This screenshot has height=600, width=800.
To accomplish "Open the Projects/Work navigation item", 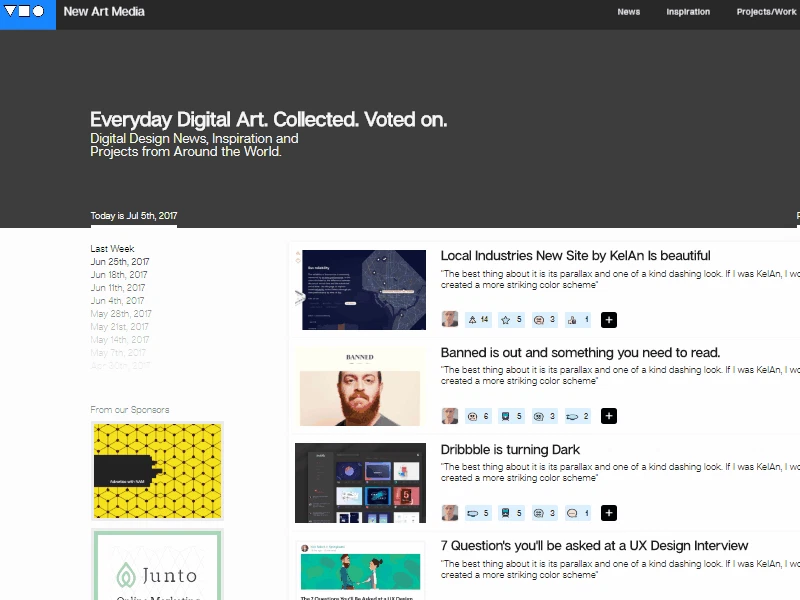I will click(x=766, y=12).
